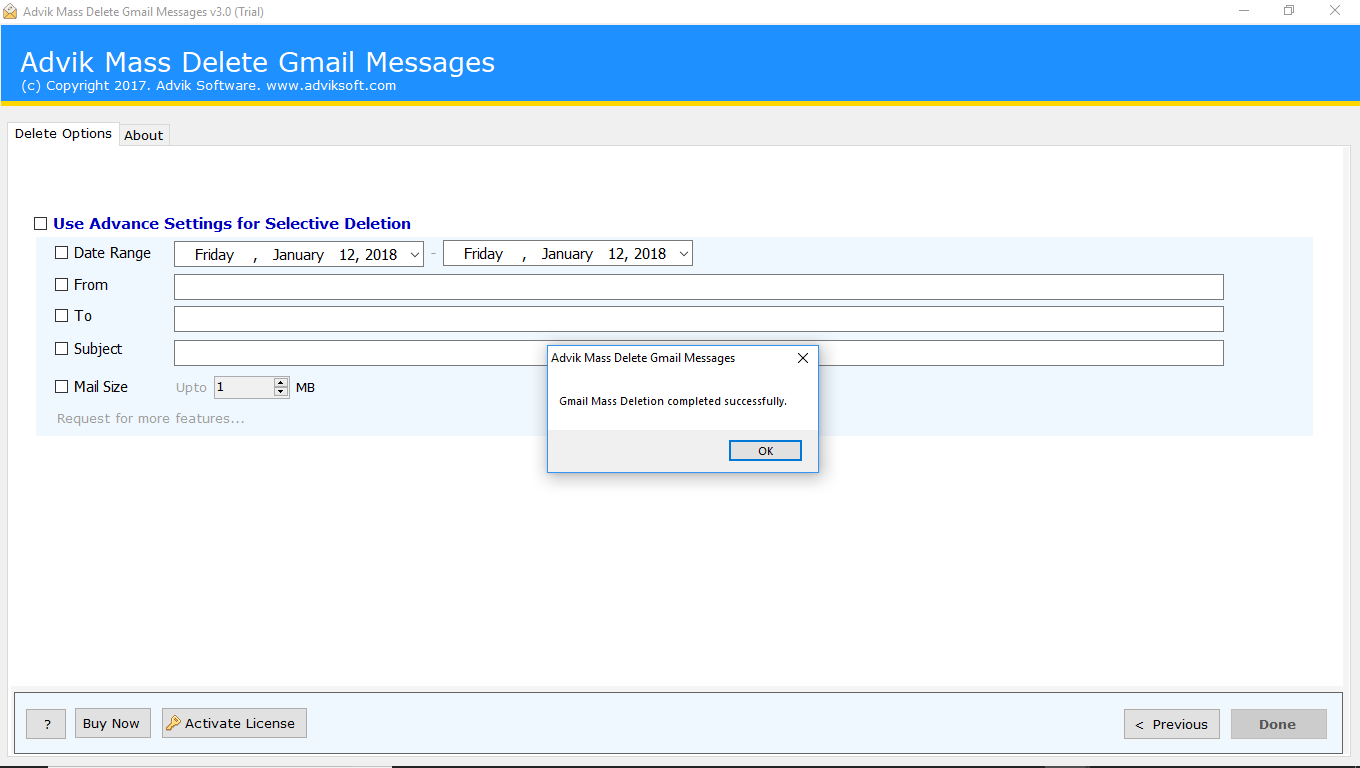1360x768 pixels.
Task: Switch to the About tab
Action: click(x=144, y=135)
